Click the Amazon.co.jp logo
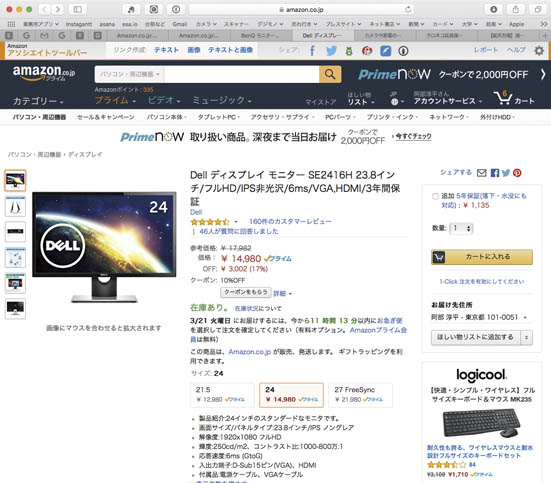The image size is (551, 483). (44, 73)
